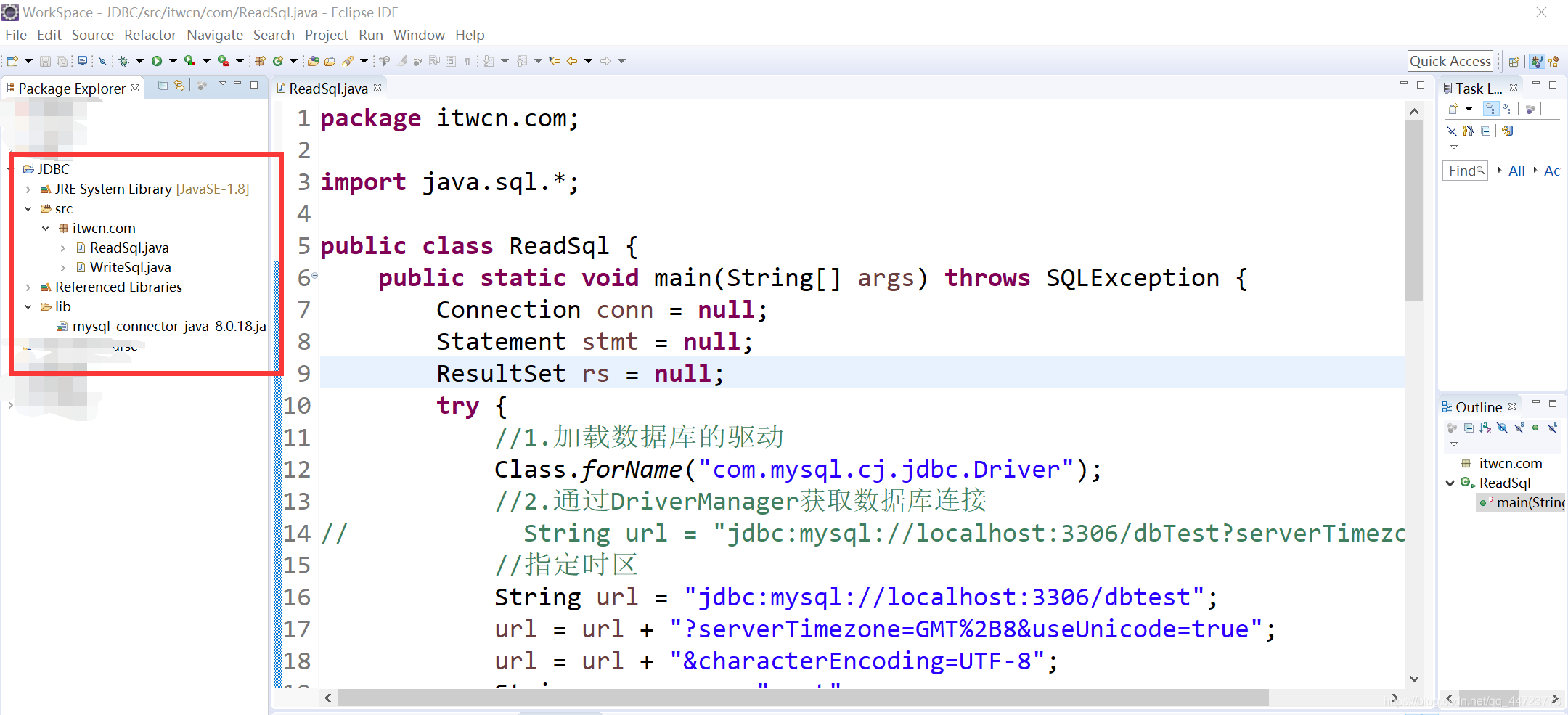Click Sort alphabetically in Outline
Screen dimensions: 1568x715
coord(1485,428)
